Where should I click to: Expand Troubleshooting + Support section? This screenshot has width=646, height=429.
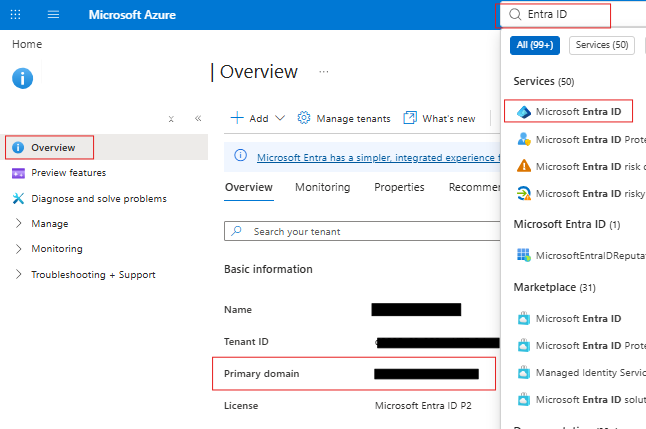(19, 274)
